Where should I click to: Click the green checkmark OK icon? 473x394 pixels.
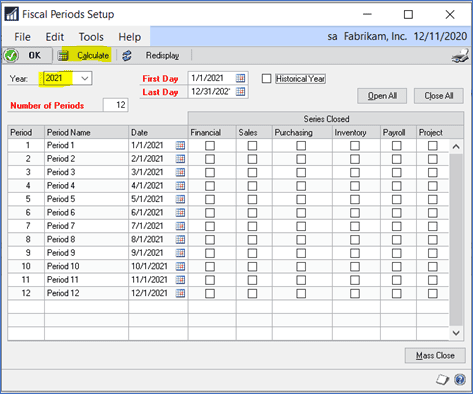(11, 55)
